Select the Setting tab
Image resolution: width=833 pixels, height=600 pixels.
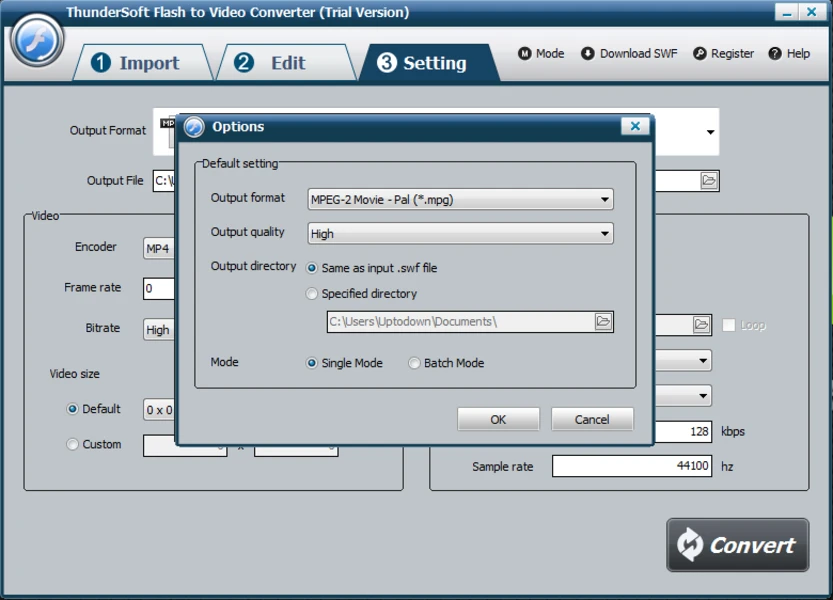[428, 63]
